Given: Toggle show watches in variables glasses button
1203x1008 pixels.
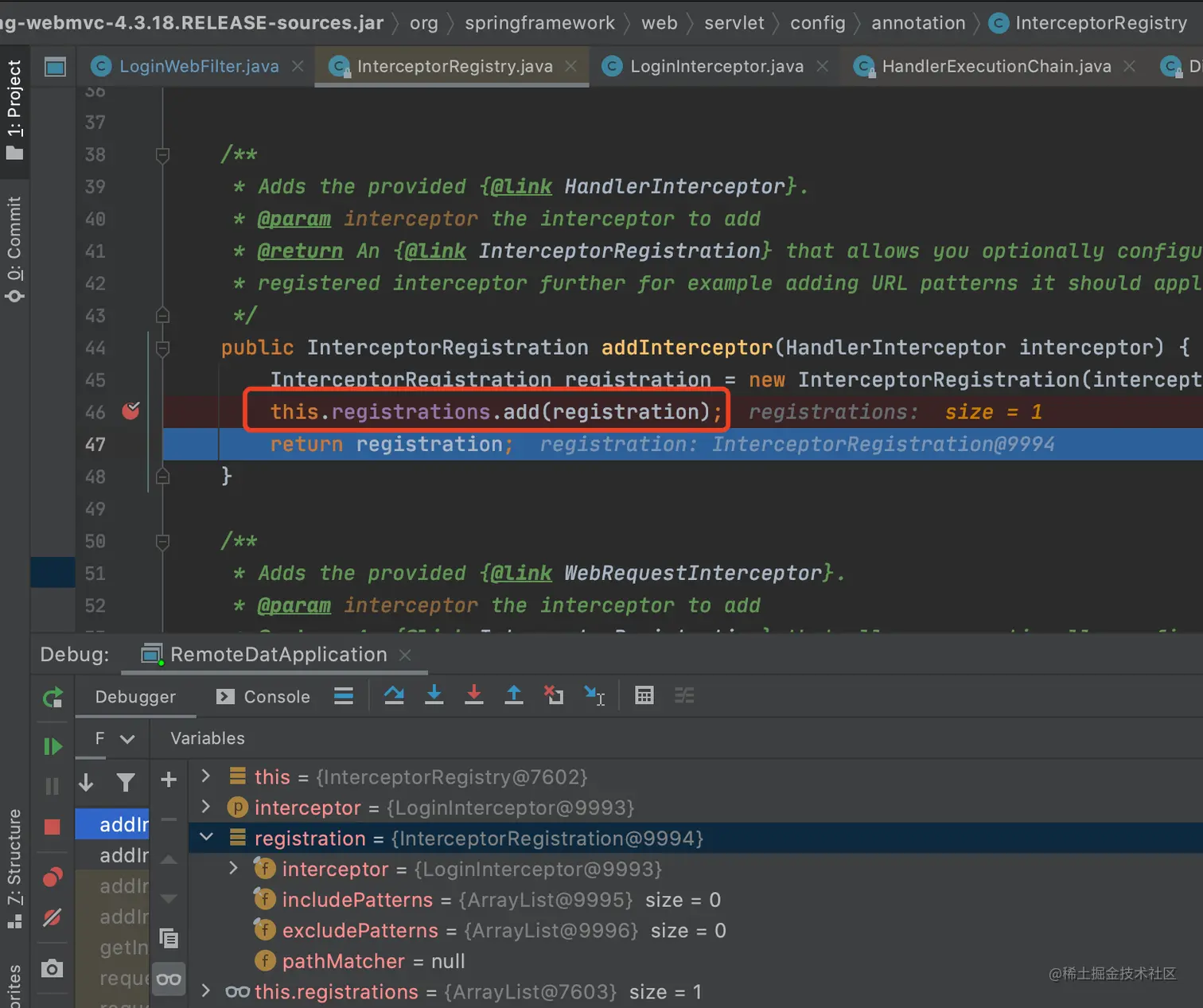Looking at the screenshot, I should click(169, 979).
